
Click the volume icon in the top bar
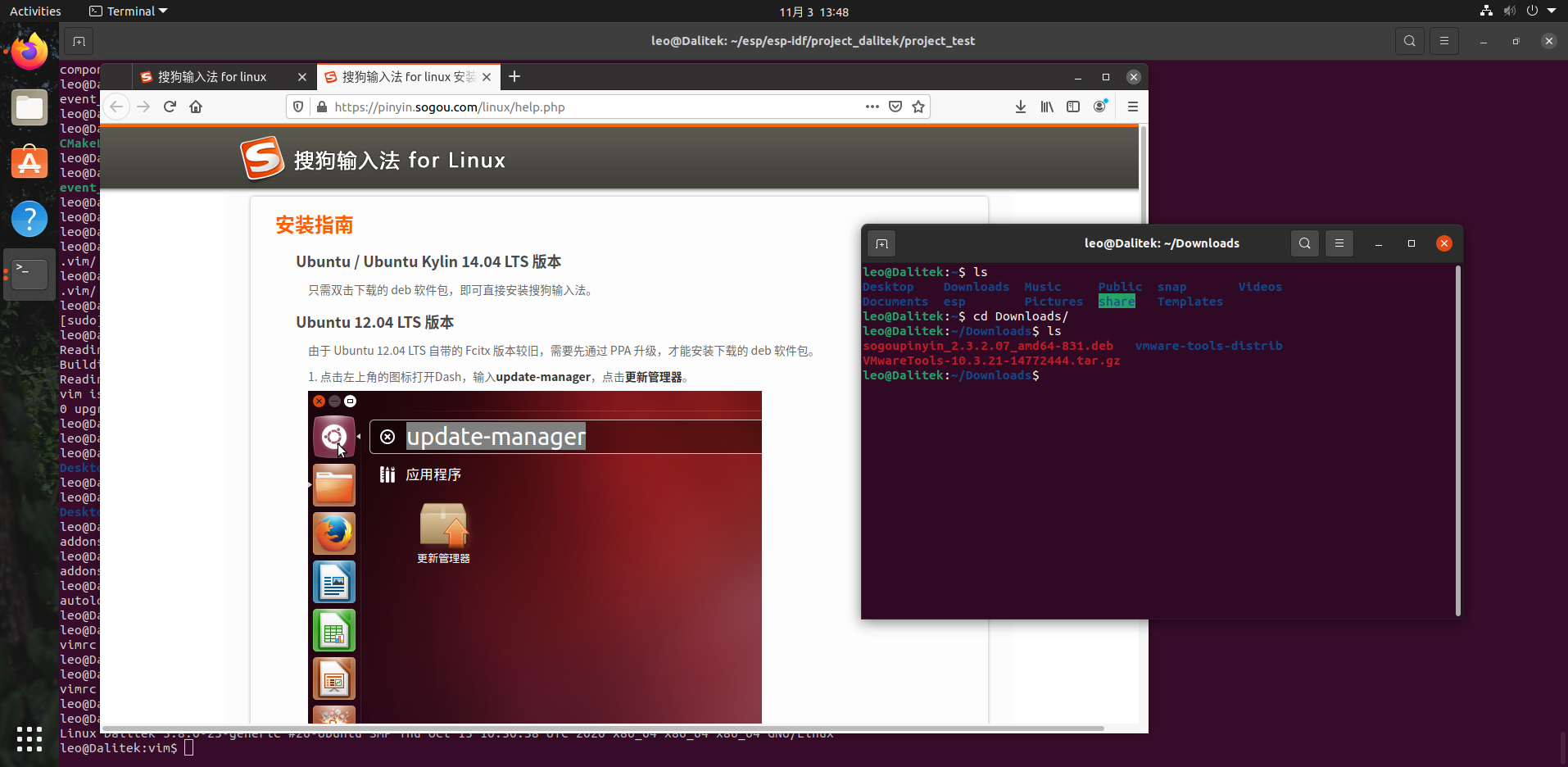click(1509, 11)
